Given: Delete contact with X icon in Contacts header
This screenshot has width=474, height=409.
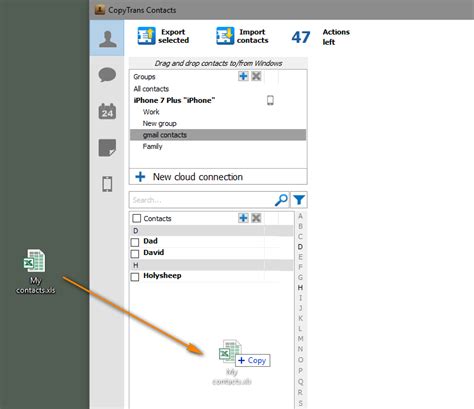Looking at the screenshot, I should 256,218.
